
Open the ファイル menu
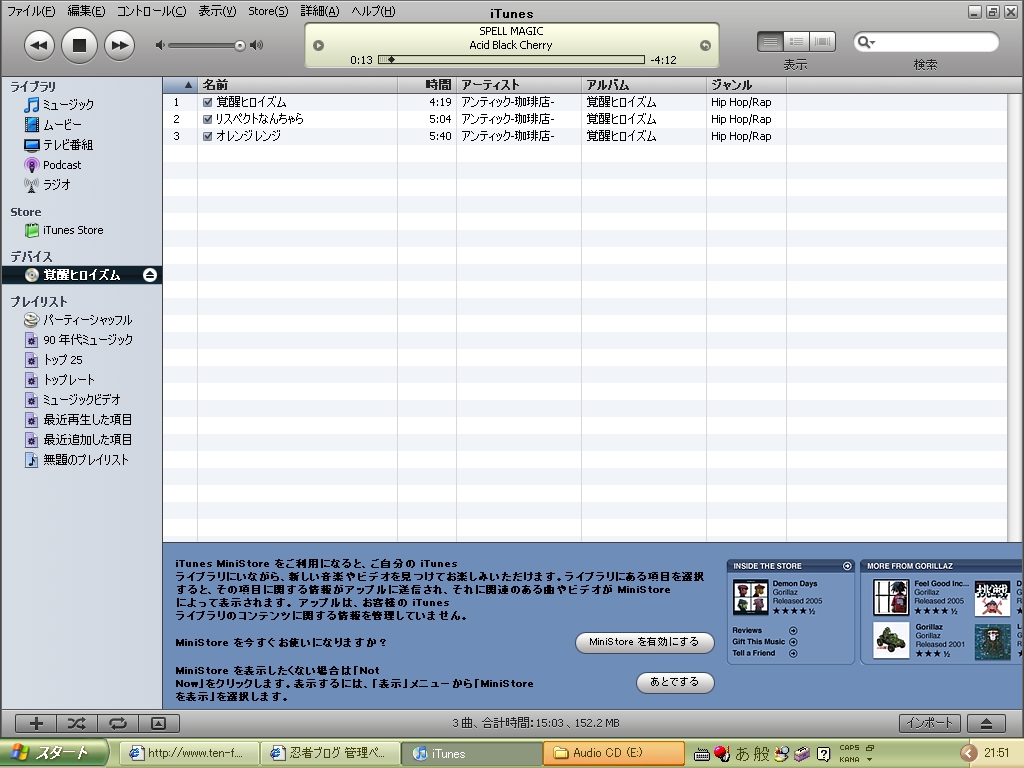pyautogui.click(x=31, y=11)
